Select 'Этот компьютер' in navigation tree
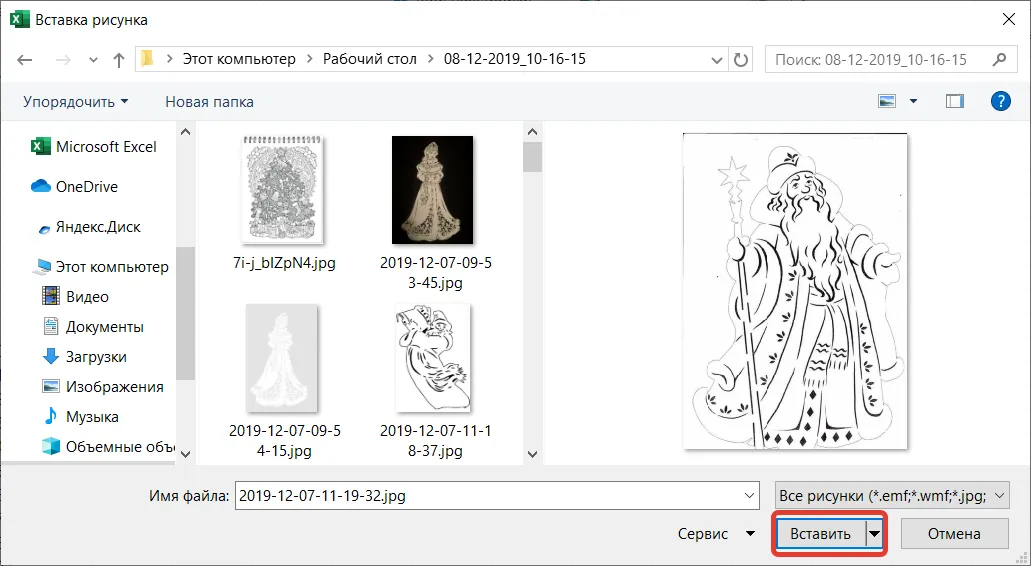This screenshot has height=566, width=1031. (102, 267)
